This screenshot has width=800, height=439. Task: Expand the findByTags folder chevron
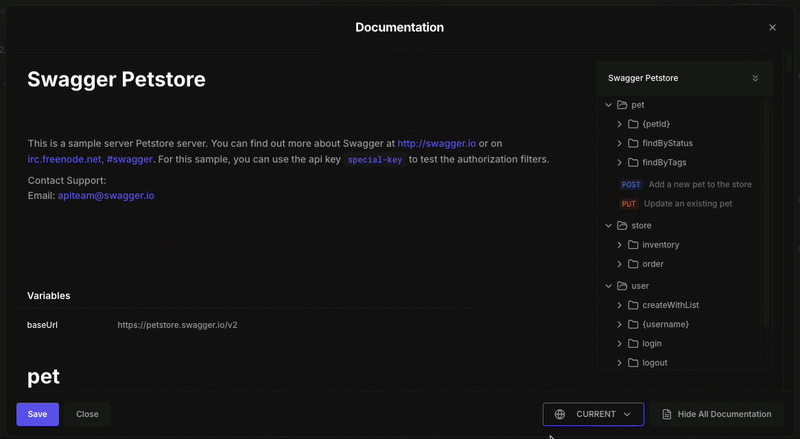point(619,162)
